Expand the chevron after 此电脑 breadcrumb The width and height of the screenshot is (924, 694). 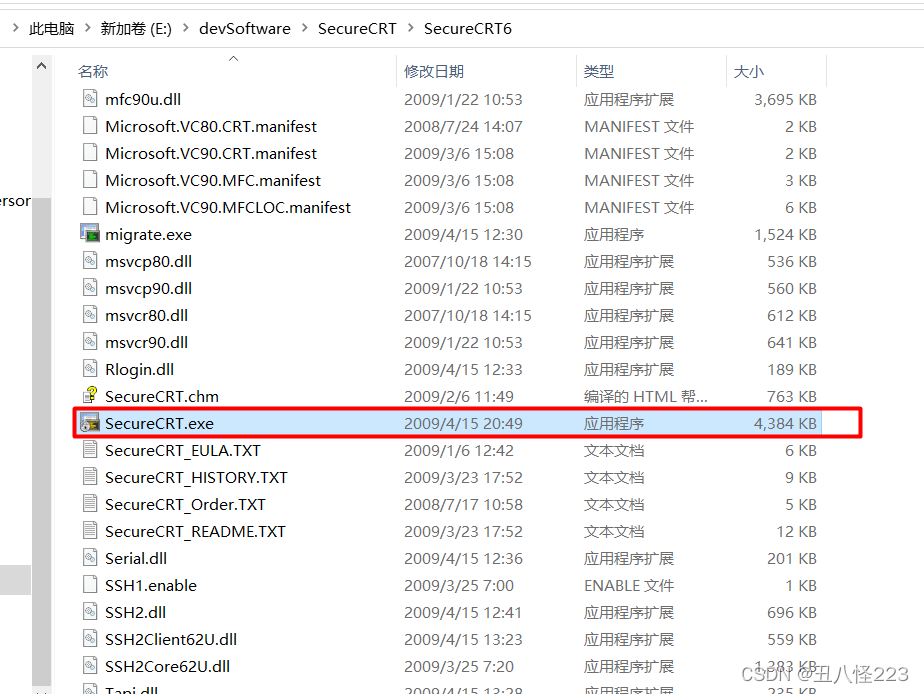tap(88, 28)
